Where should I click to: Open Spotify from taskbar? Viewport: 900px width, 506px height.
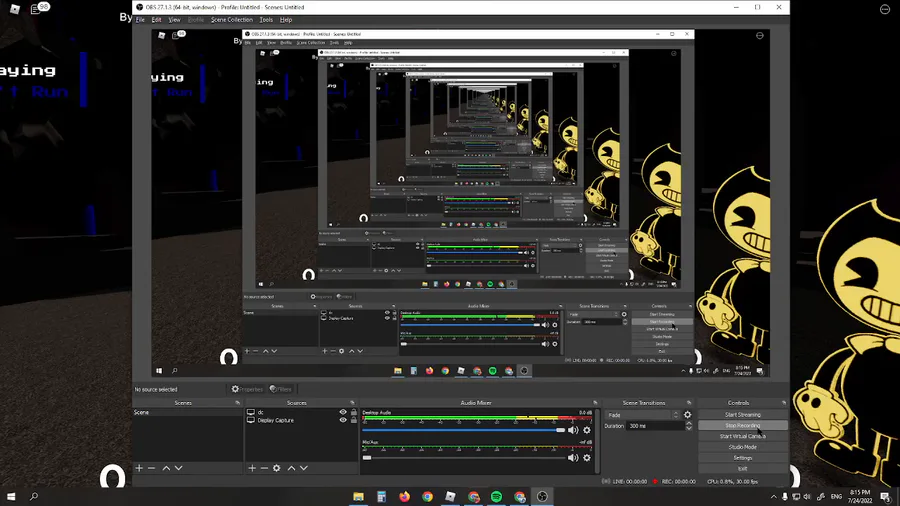tap(496, 496)
